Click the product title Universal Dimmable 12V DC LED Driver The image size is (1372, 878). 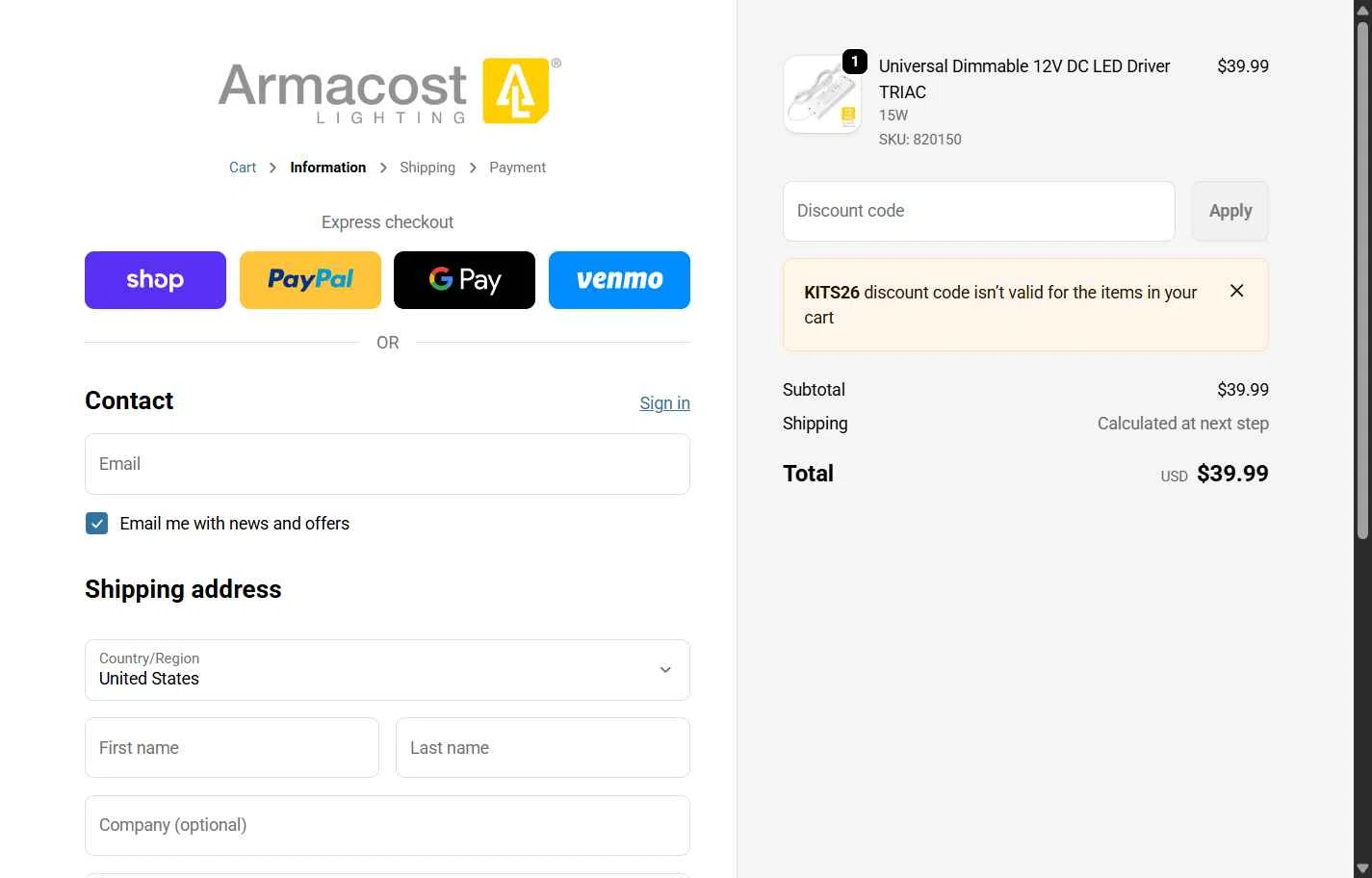pyautogui.click(x=1024, y=79)
